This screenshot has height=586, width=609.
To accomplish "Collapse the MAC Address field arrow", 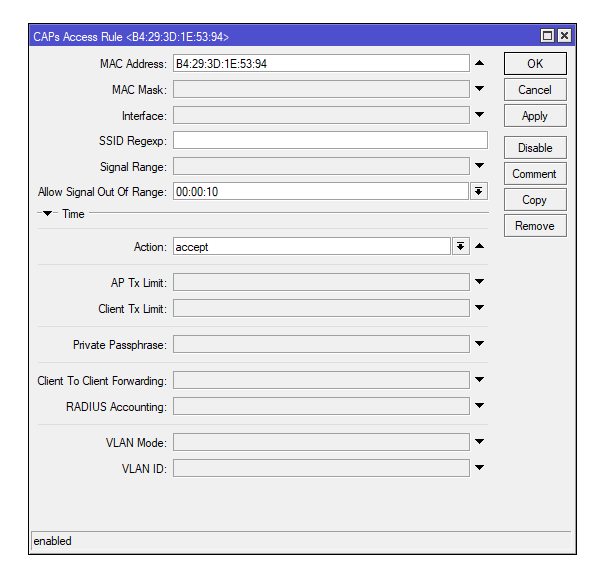I will point(480,63).
